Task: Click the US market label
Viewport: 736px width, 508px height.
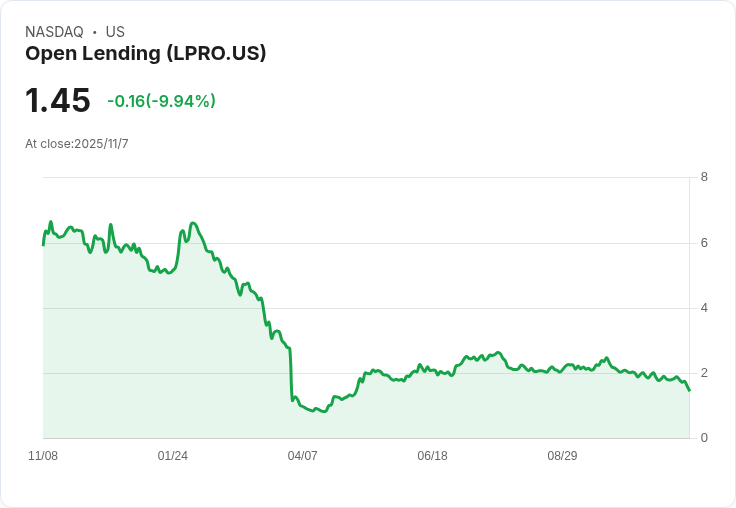Action: pyautogui.click(x=115, y=32)
